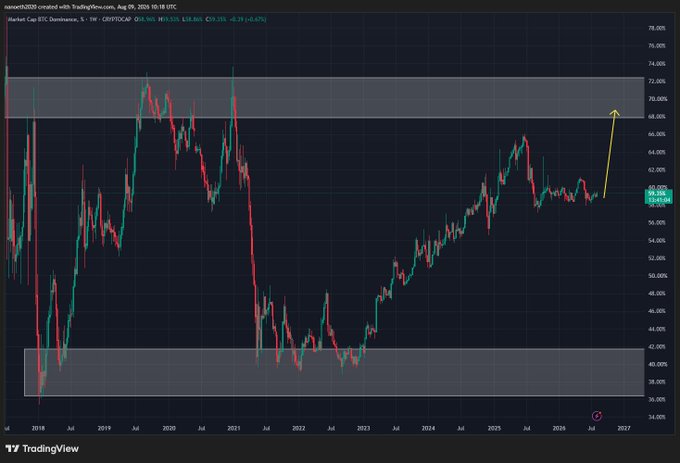Click the 44.00% price axis label
The image size is (680, 463).
pos(657,329)
